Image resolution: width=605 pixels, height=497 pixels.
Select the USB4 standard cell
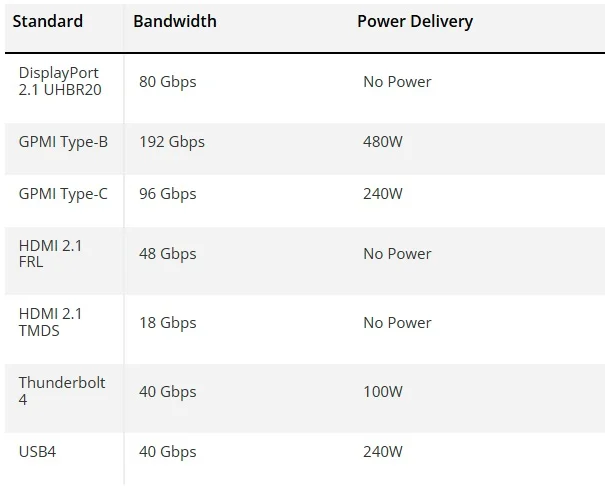tap(37, 452)
